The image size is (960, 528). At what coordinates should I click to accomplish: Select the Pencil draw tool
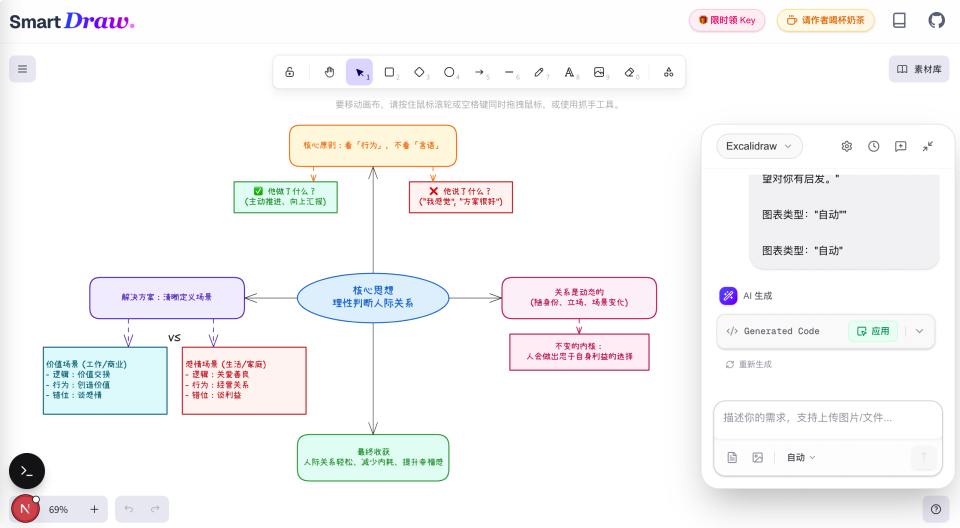pyautogui.click(x=539, y=72)
